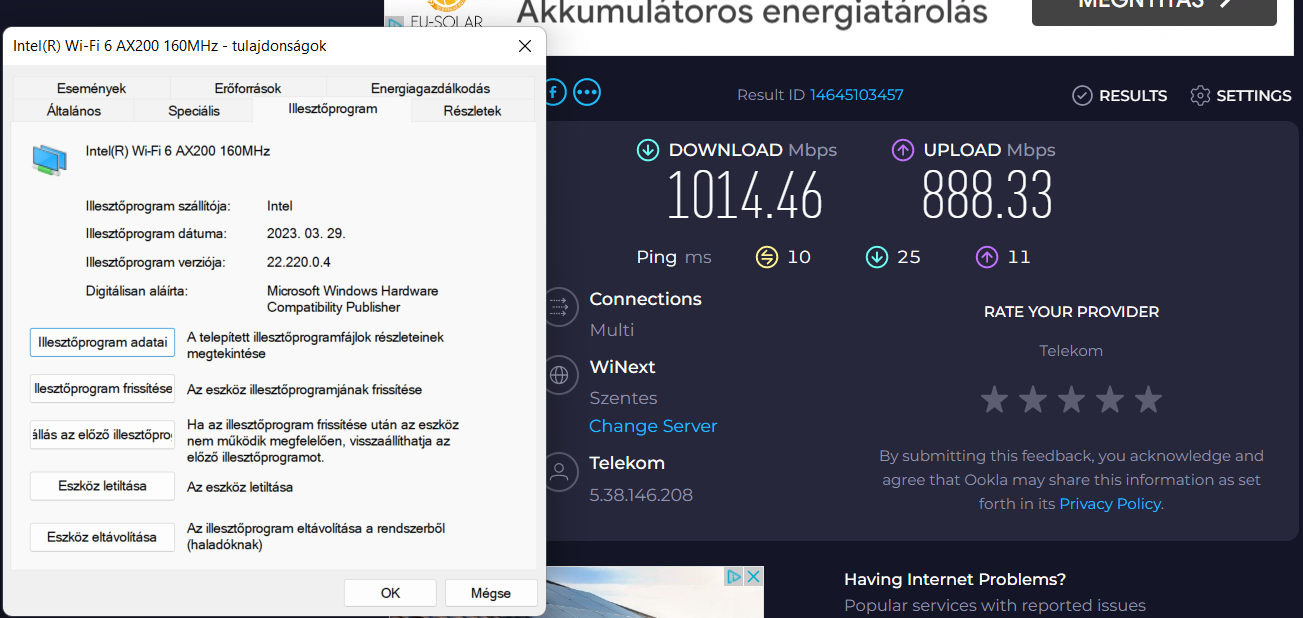Click the user icon beside Telekom
The width and height of the screenshot is (1303, 618).
coord(559,470)
